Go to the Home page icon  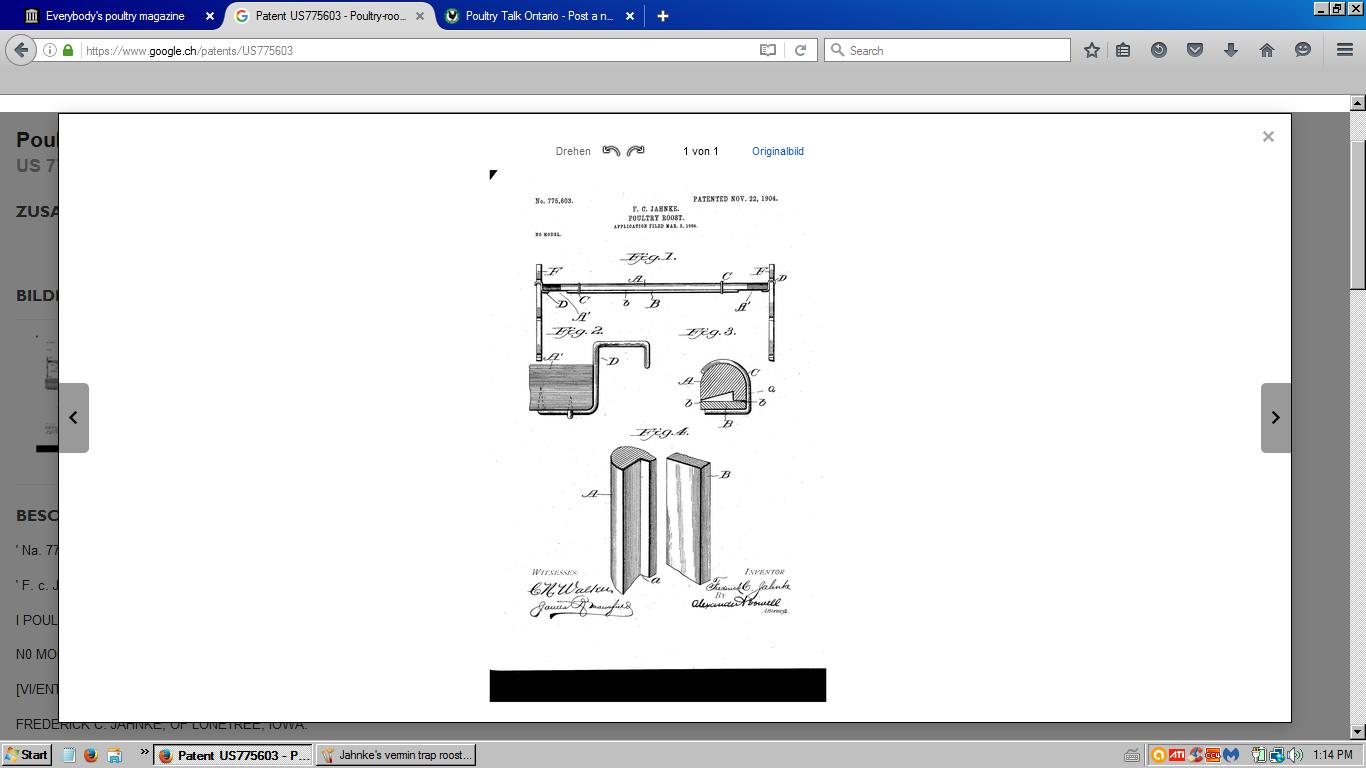coord(1266,50)
